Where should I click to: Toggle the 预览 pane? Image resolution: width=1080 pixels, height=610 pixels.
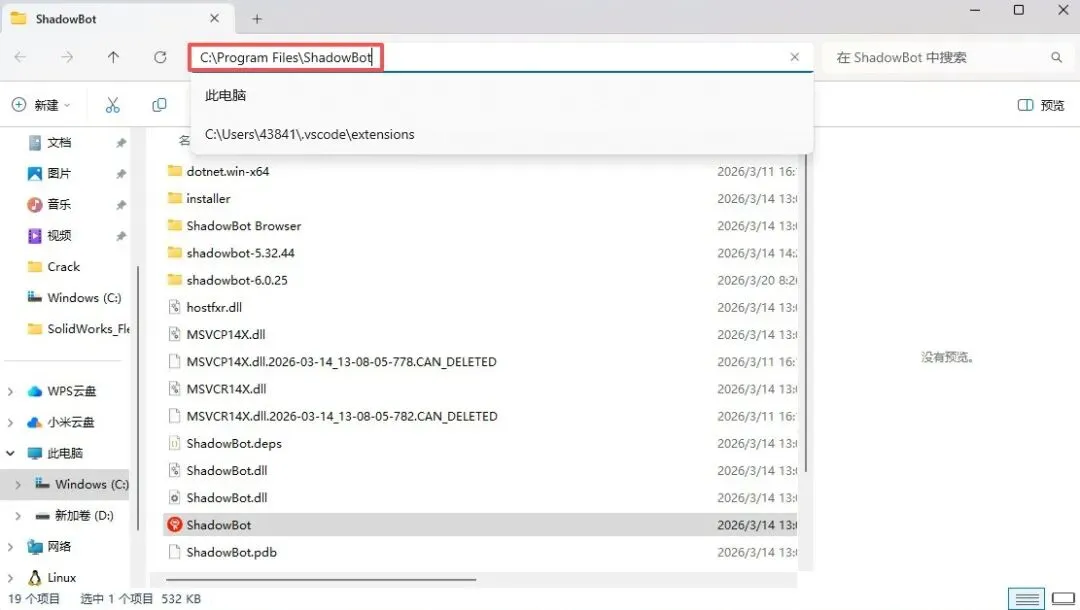click(1041, 105)
